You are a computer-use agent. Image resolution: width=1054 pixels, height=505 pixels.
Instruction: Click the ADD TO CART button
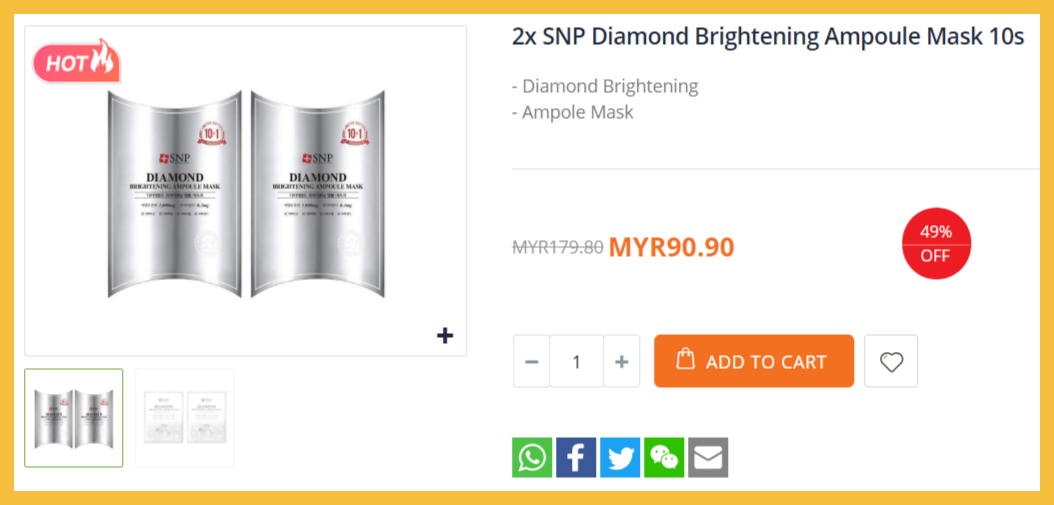click(x=754, y=361)
